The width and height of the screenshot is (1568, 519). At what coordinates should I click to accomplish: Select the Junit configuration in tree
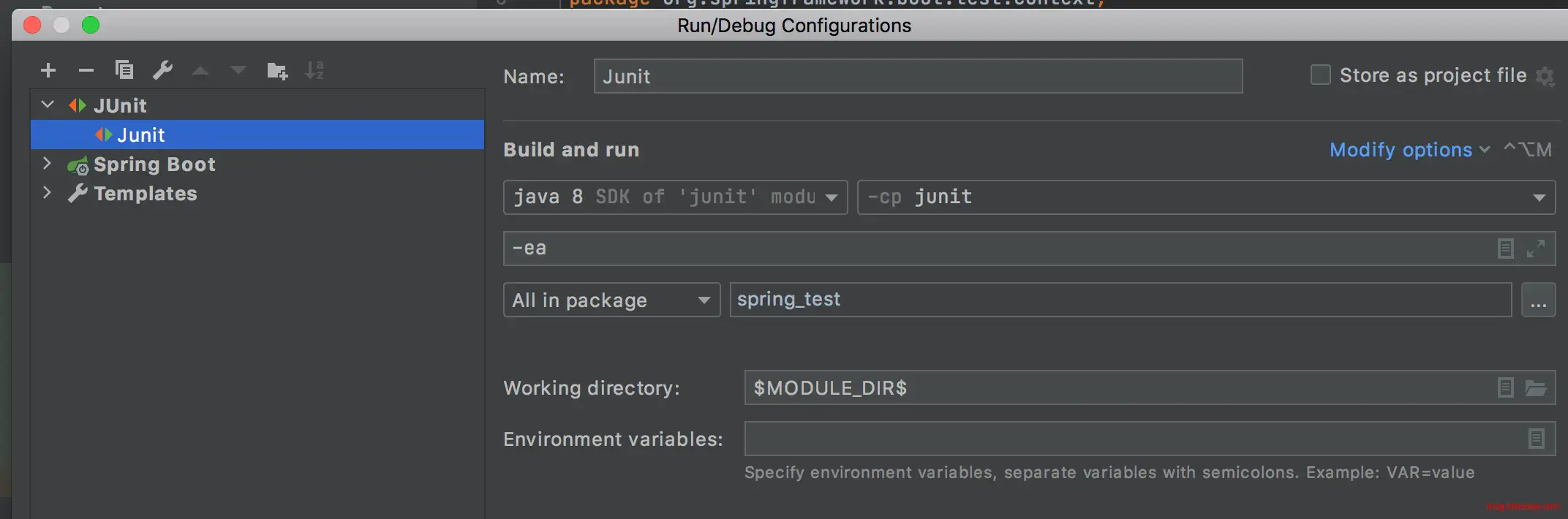[141, 135]
